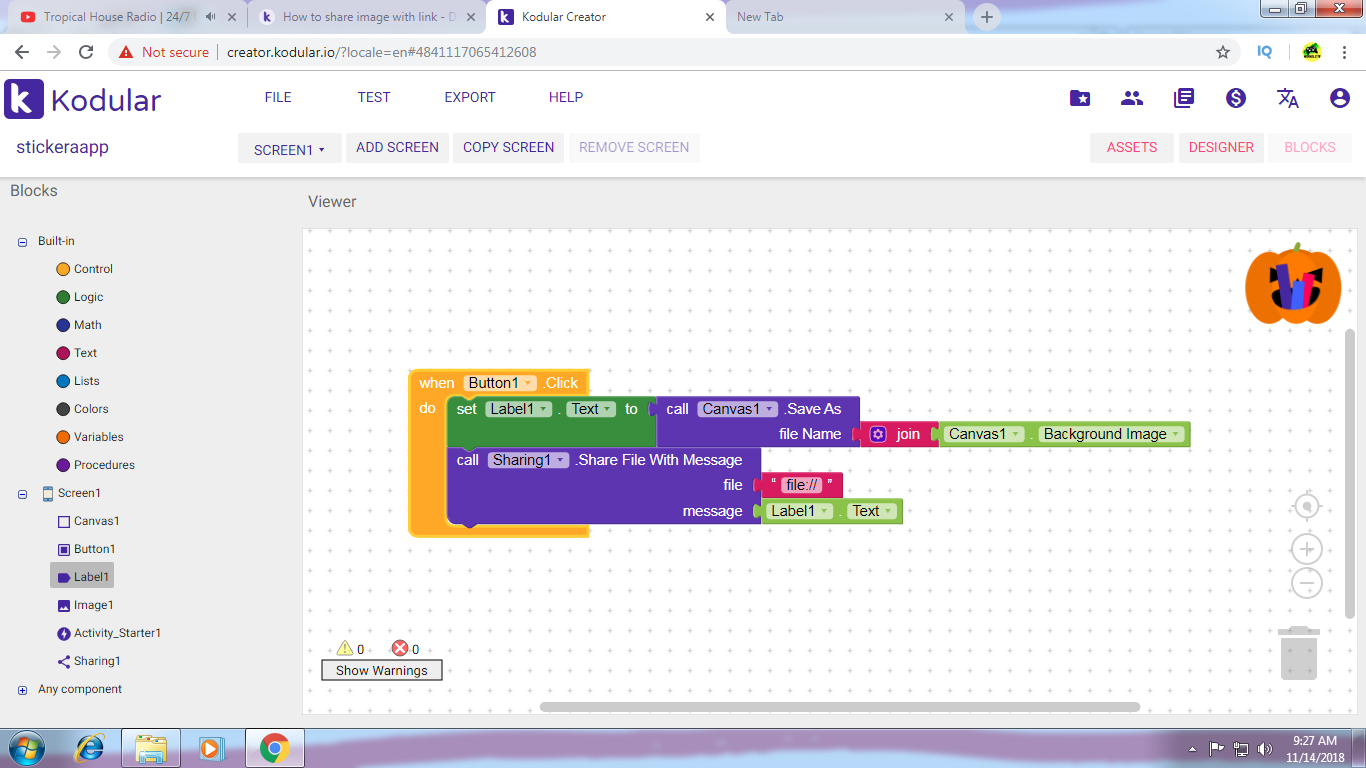Center workspace using the target icon
1366x768 pixels.
pyautogui.click(x=1307, y=508)
